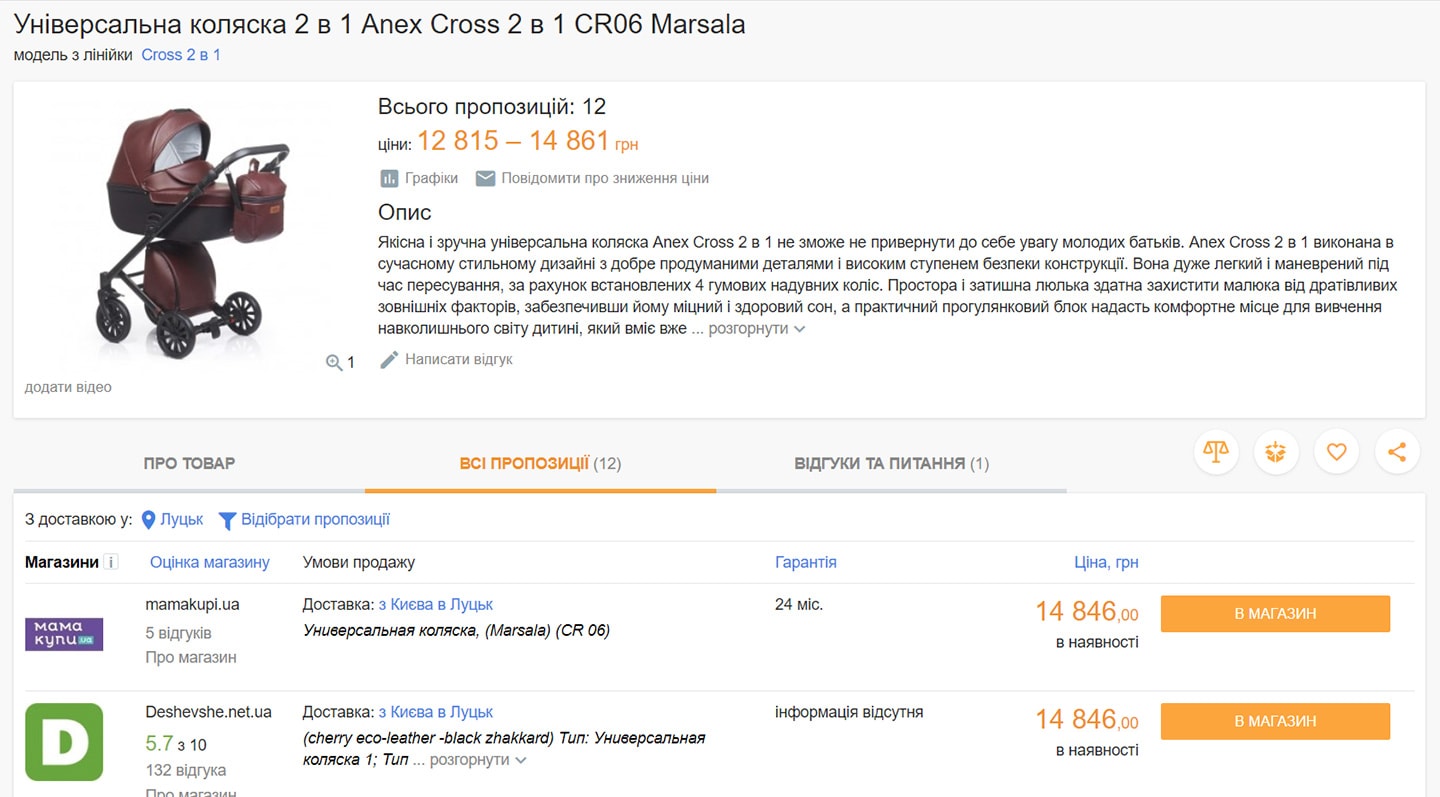1440x797 pixels.
Task: Click the додати відео link
Action: point(68,387)
